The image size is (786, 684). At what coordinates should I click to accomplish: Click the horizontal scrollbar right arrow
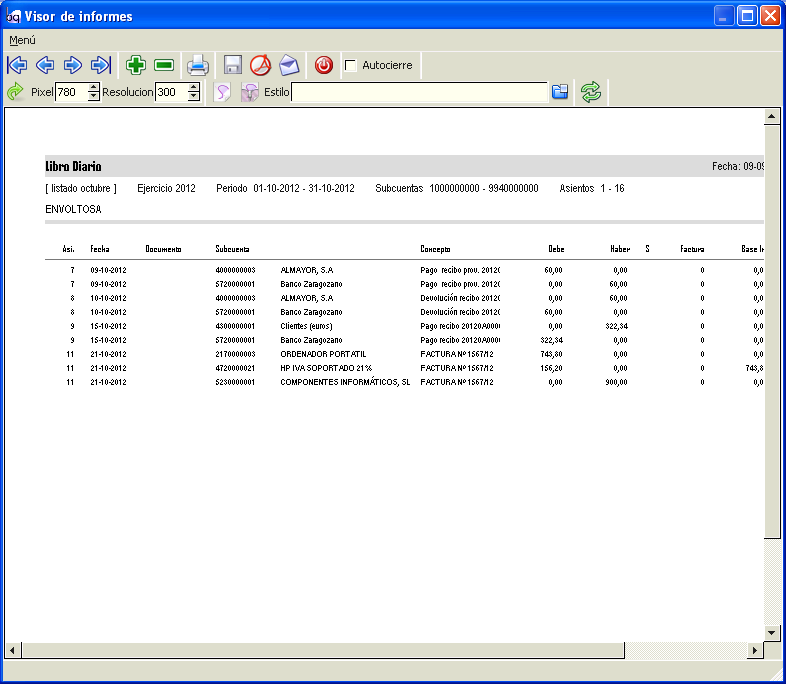(x=755, y=650)
